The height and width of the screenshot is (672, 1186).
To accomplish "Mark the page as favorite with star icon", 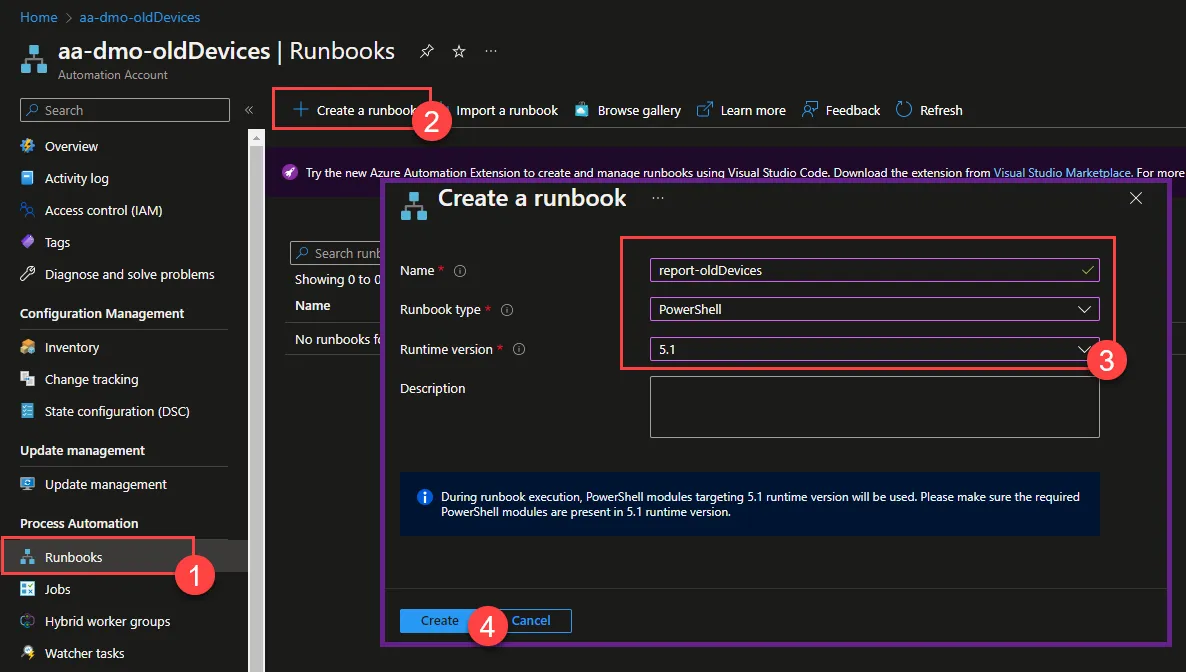I will 458,51.
